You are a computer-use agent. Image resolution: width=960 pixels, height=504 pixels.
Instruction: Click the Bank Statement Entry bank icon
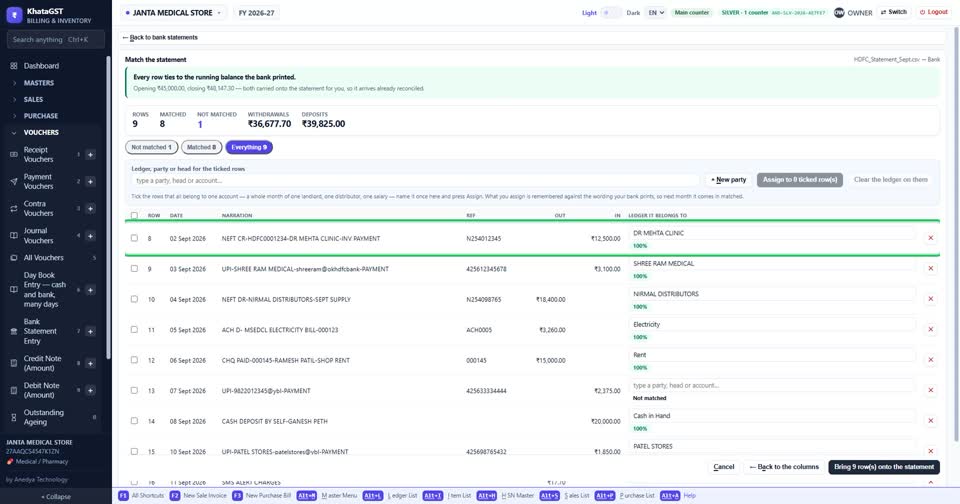[13, 331]
